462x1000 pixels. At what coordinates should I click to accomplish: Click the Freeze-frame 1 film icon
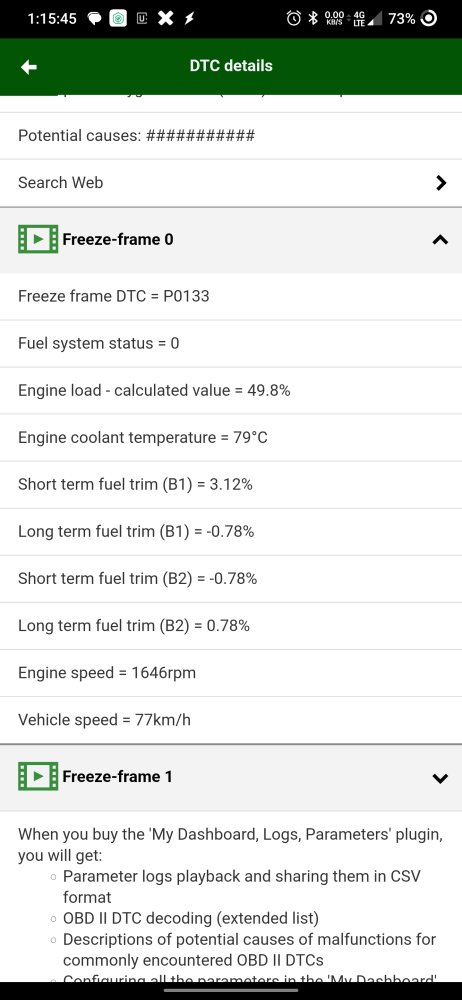38,776
